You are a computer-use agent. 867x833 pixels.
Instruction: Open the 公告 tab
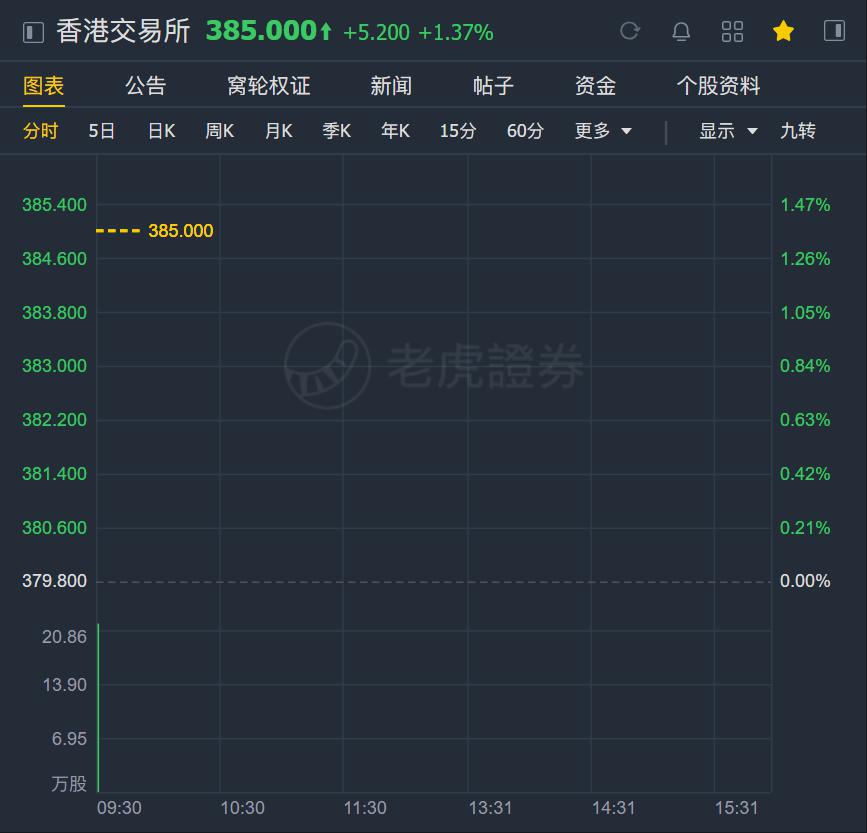click(x=145, y=86)
